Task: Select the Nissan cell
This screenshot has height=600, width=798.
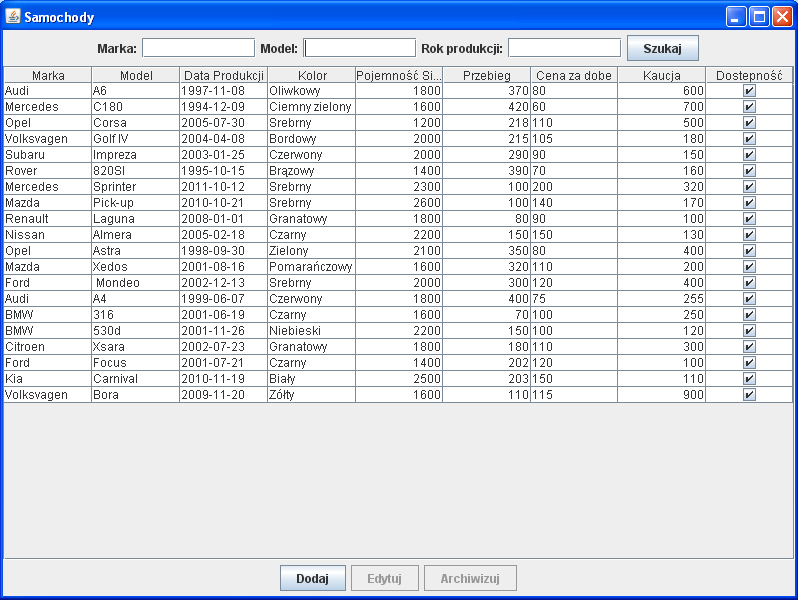Action: [x=48, y=235]
